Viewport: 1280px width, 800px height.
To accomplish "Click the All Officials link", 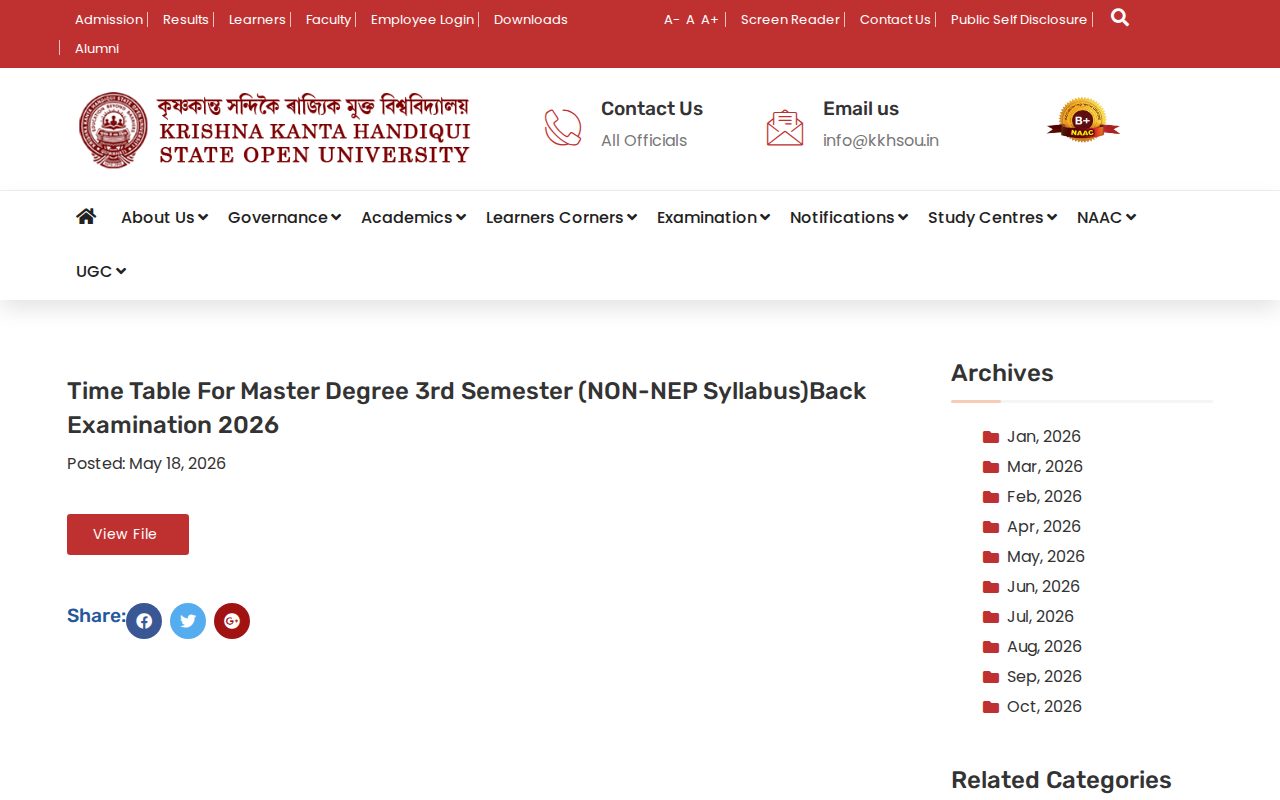I will pyautogui.click(x=644, y=140).
